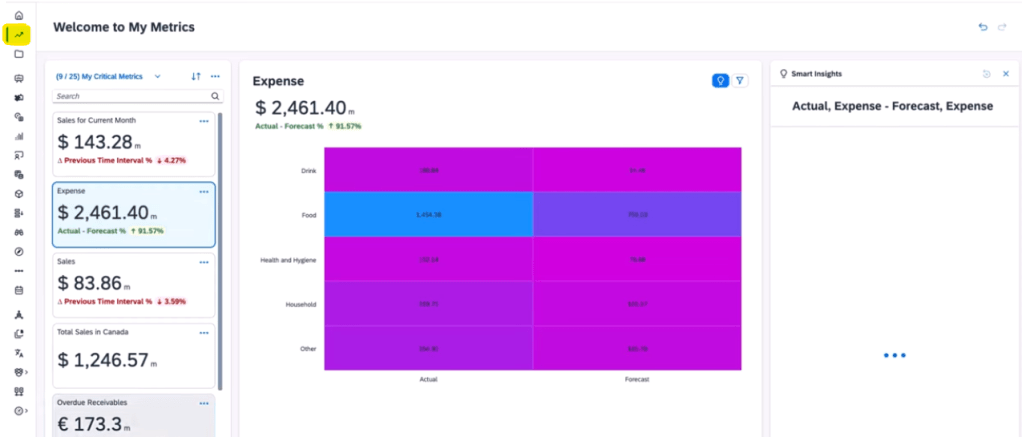Open the filter funnel icon for Expense
This screenshot has width=1022, height=437.
740,81
